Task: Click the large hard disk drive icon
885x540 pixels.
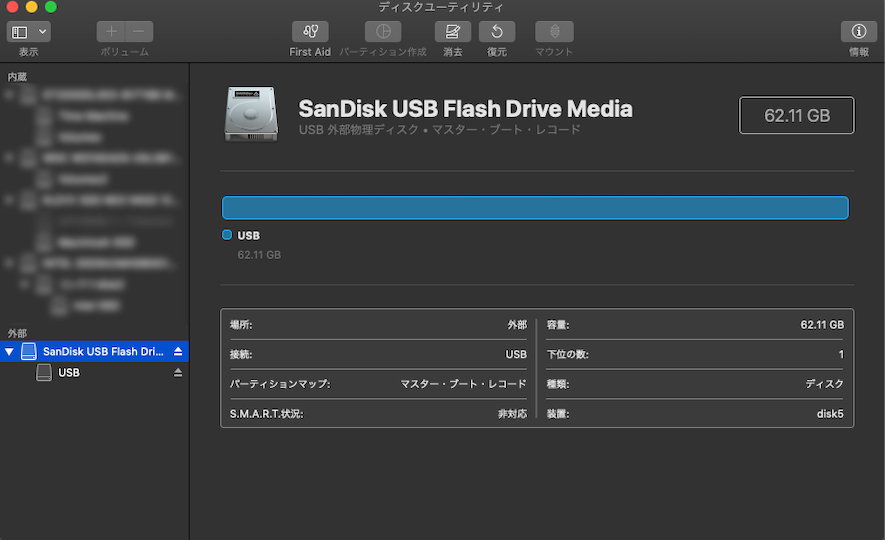Action: click(251, 113)
